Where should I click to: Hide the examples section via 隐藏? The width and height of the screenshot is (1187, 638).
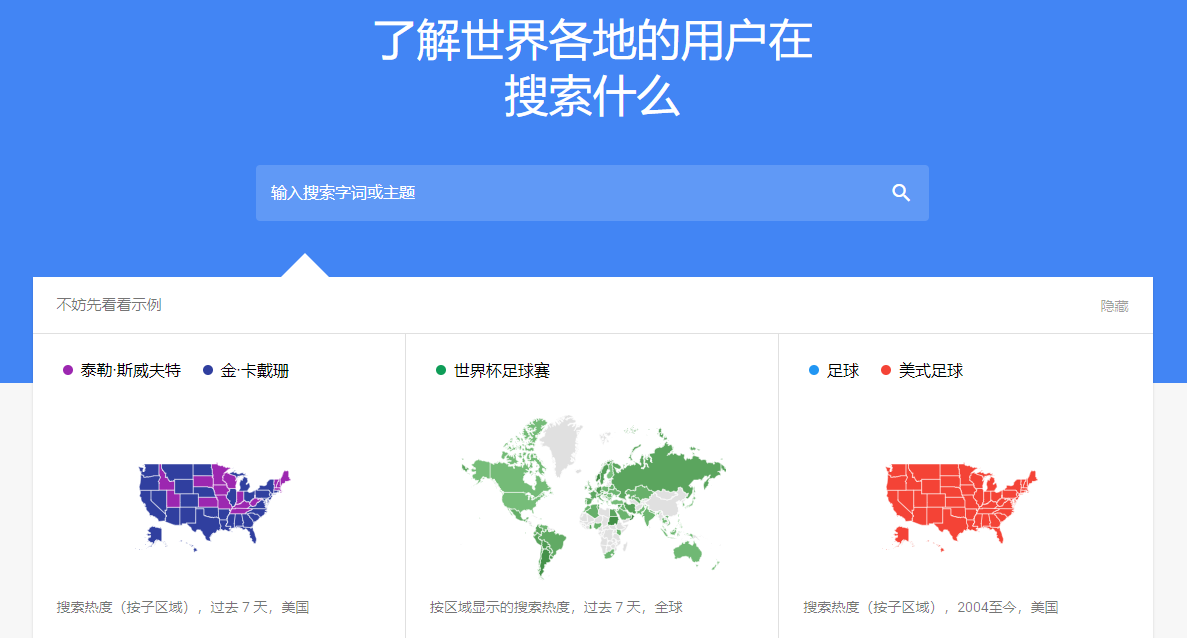pyautogui.click(x=1117, y=306)
